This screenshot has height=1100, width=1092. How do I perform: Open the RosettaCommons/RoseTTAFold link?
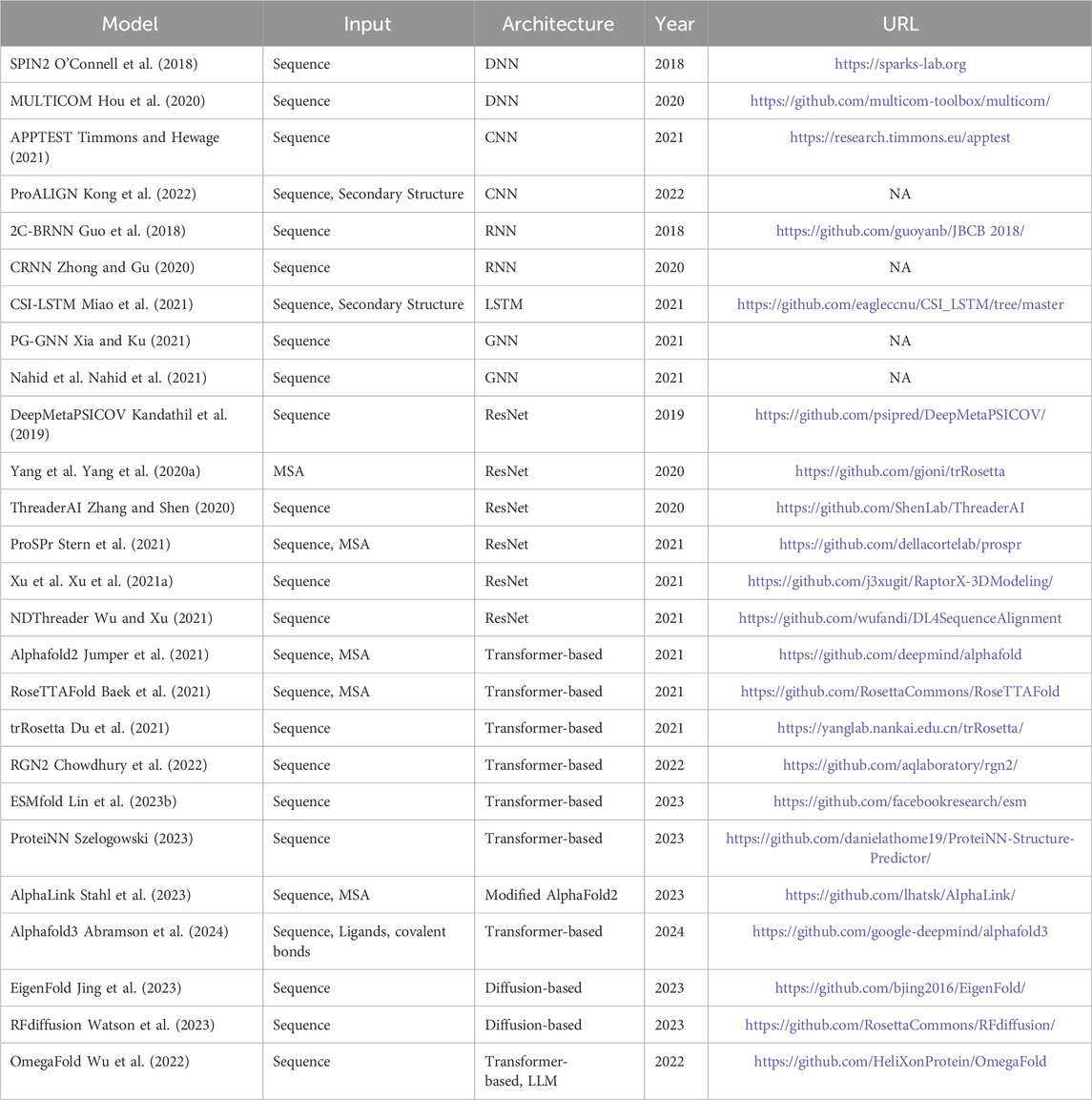[x=900, y=692]
